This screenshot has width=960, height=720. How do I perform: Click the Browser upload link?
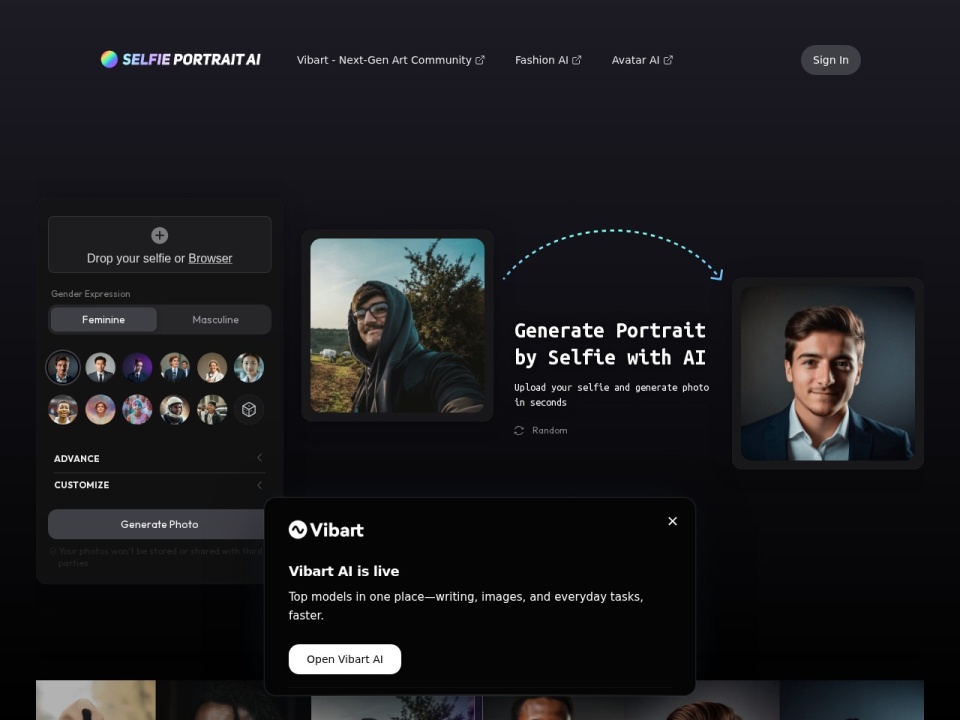(210, 258)
